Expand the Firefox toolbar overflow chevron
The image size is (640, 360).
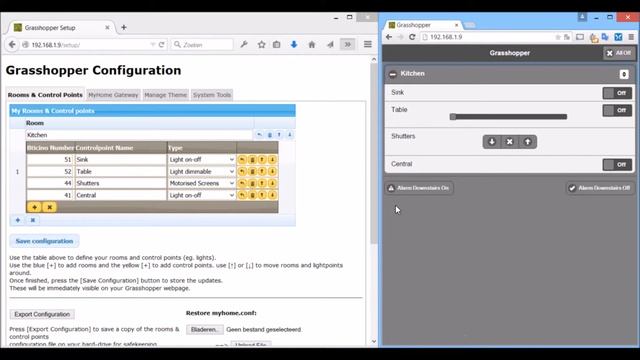pyautogui.click(x=348, y=44)
